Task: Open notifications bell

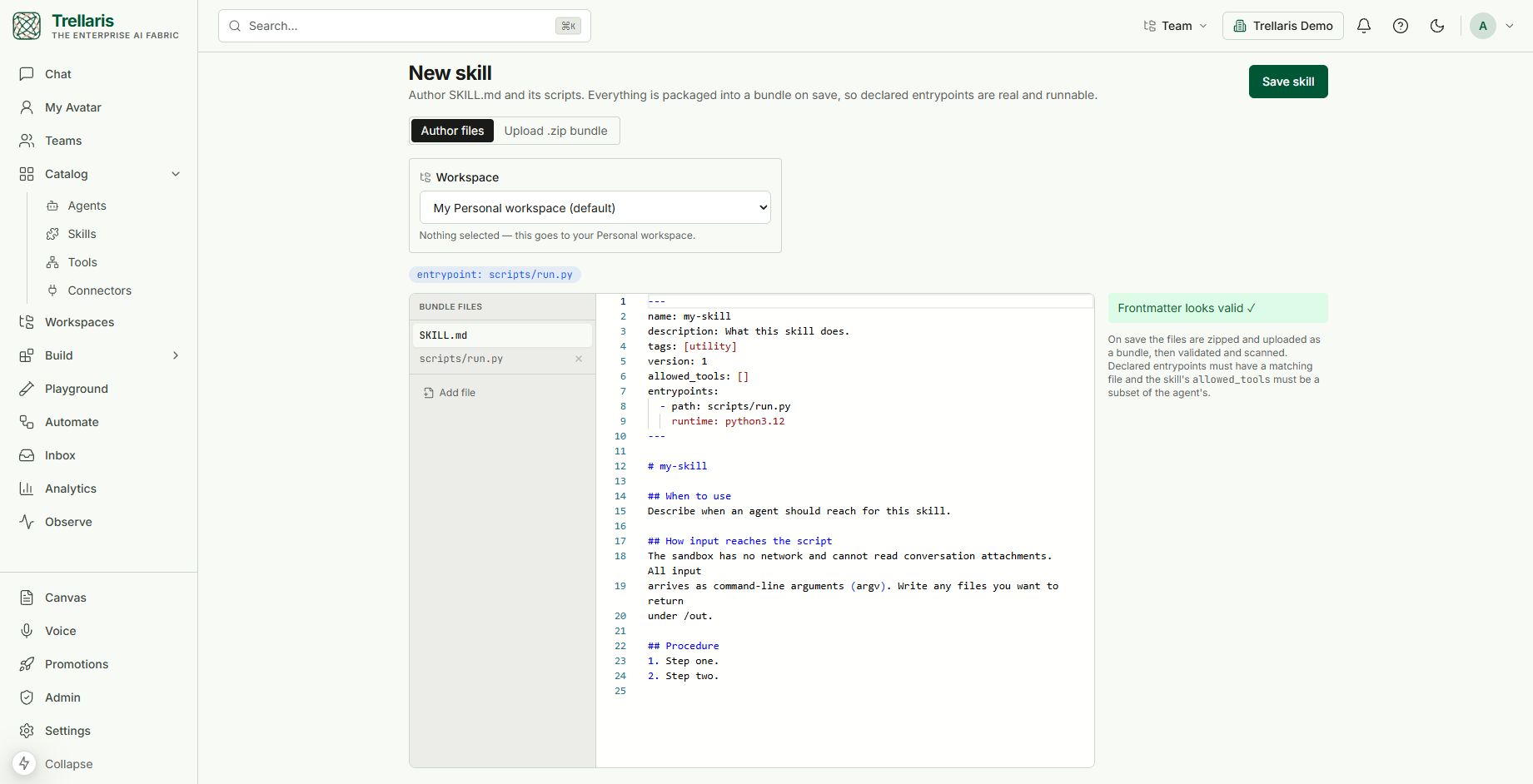Action: point(1364,26)
